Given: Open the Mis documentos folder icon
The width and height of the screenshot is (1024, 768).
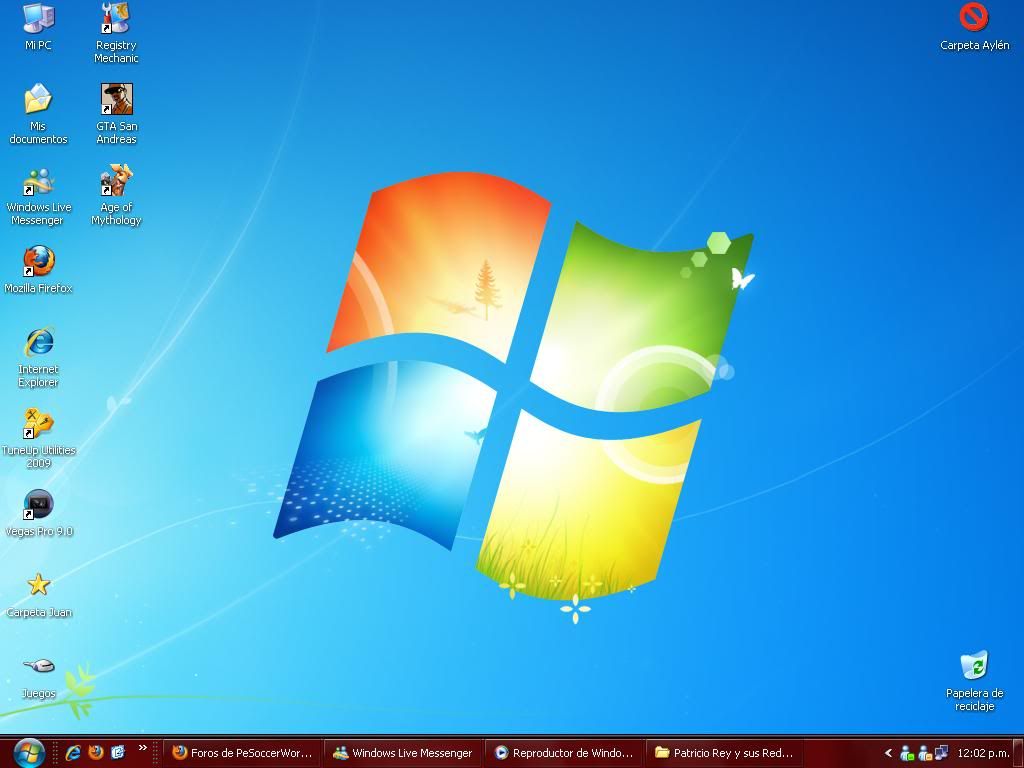Looking at the screenshot, I should coord(38,114).
